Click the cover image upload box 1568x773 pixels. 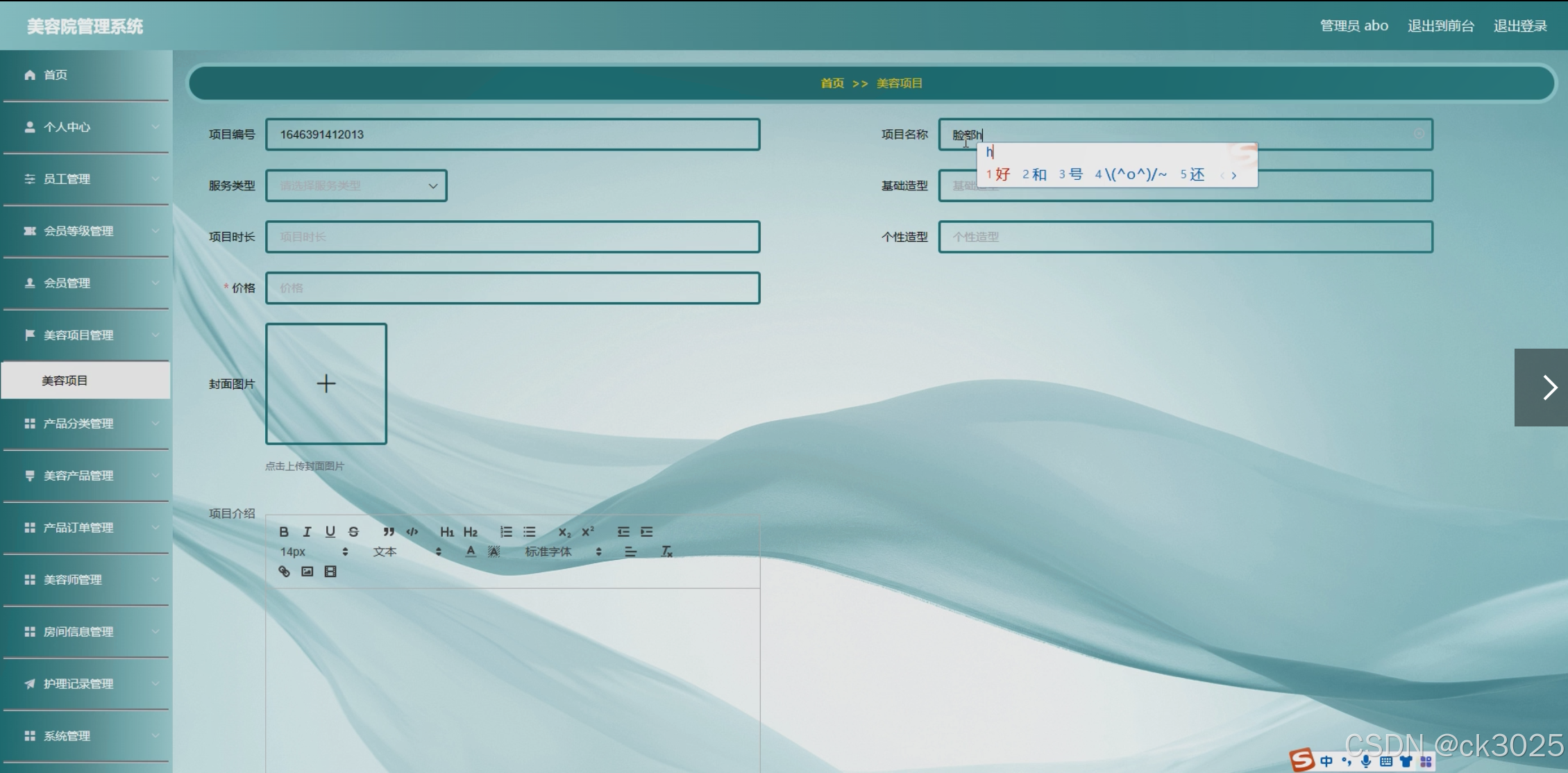tap(326, 383)
